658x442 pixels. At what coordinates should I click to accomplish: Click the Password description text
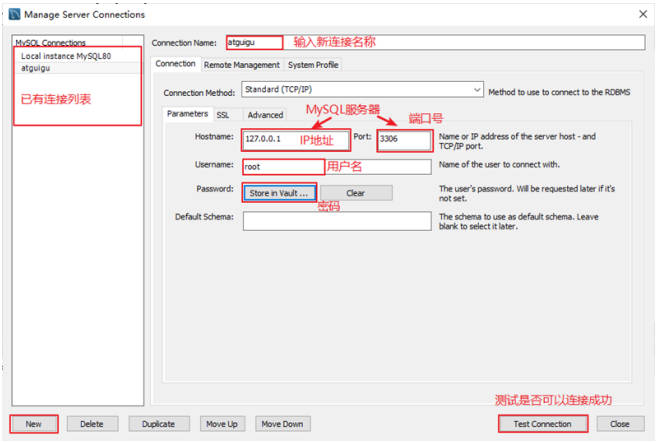(x=527, y=193)
